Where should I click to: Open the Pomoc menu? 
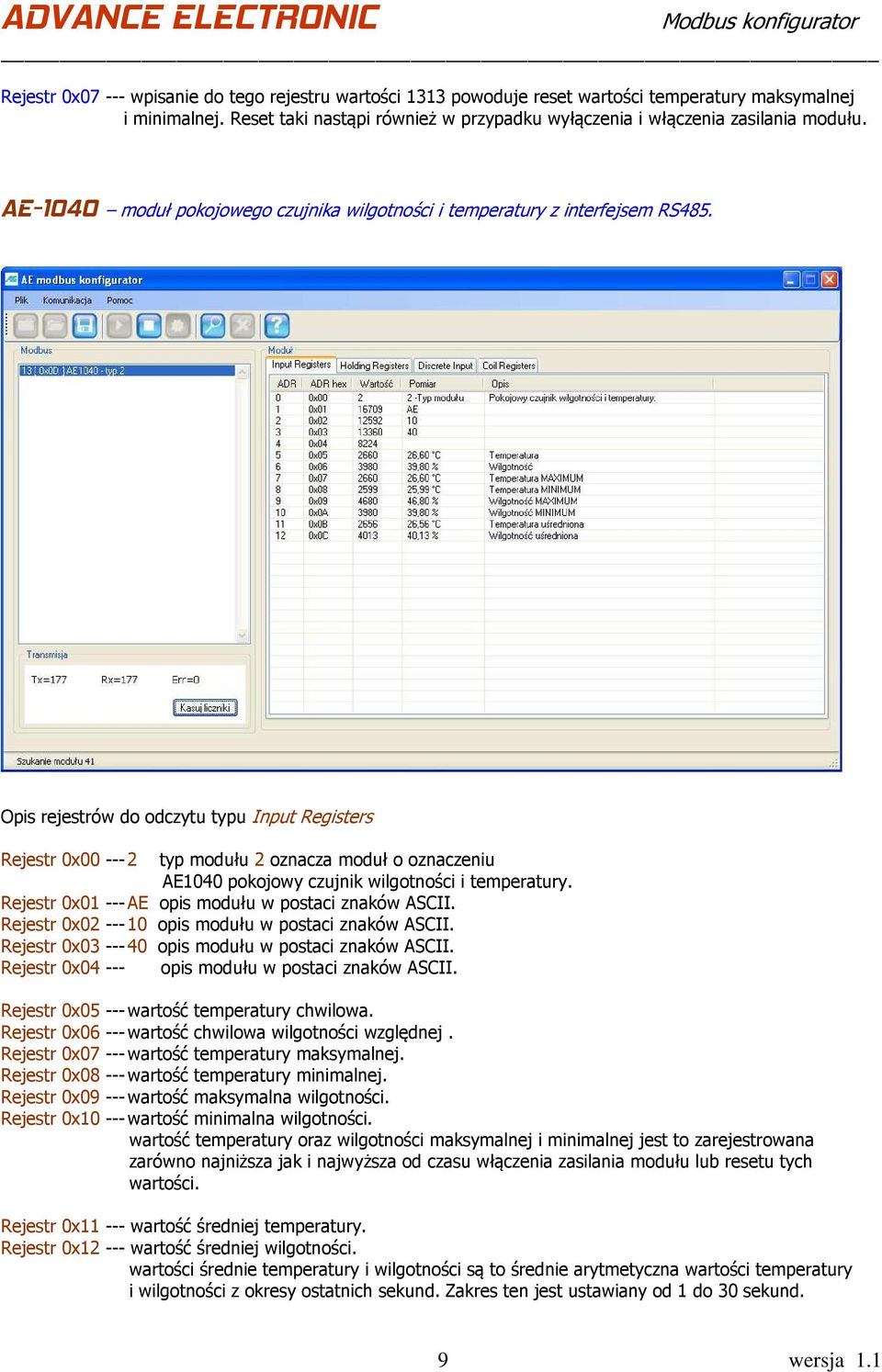pos(119,300)
